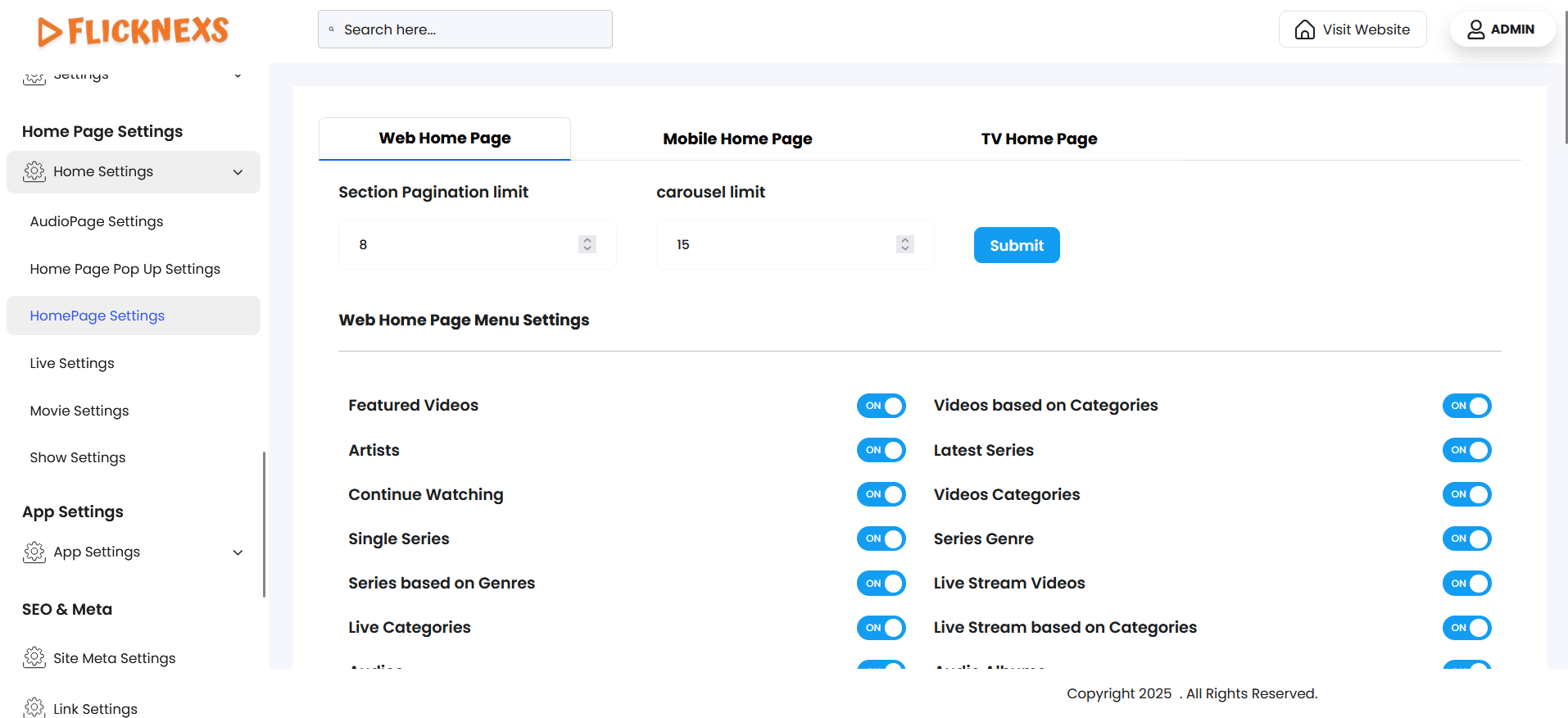
Task: Click the home icon beside Visit Website
Action: [x=1304, y=30]
